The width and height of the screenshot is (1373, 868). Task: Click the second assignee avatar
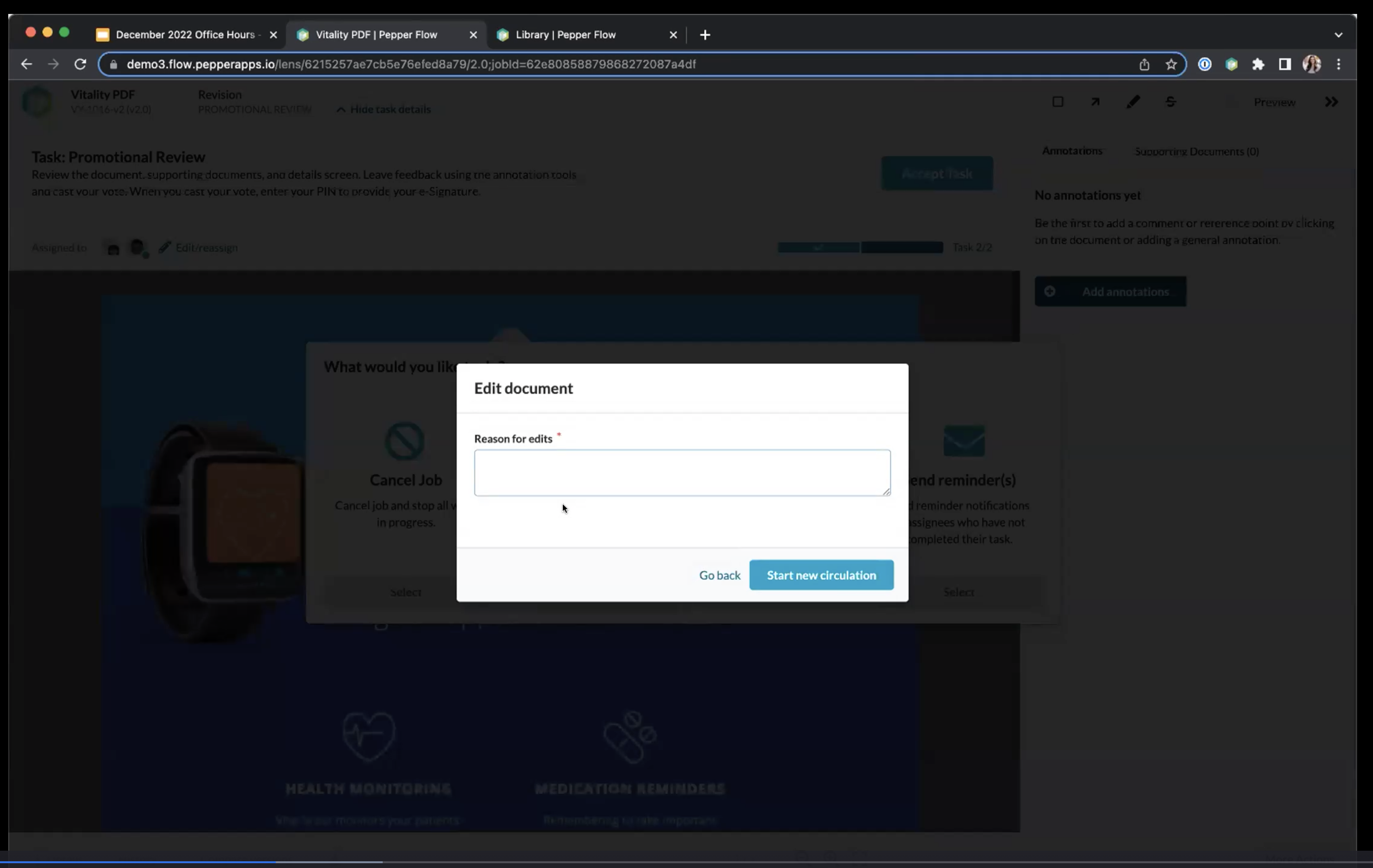(x=138, y=248)
